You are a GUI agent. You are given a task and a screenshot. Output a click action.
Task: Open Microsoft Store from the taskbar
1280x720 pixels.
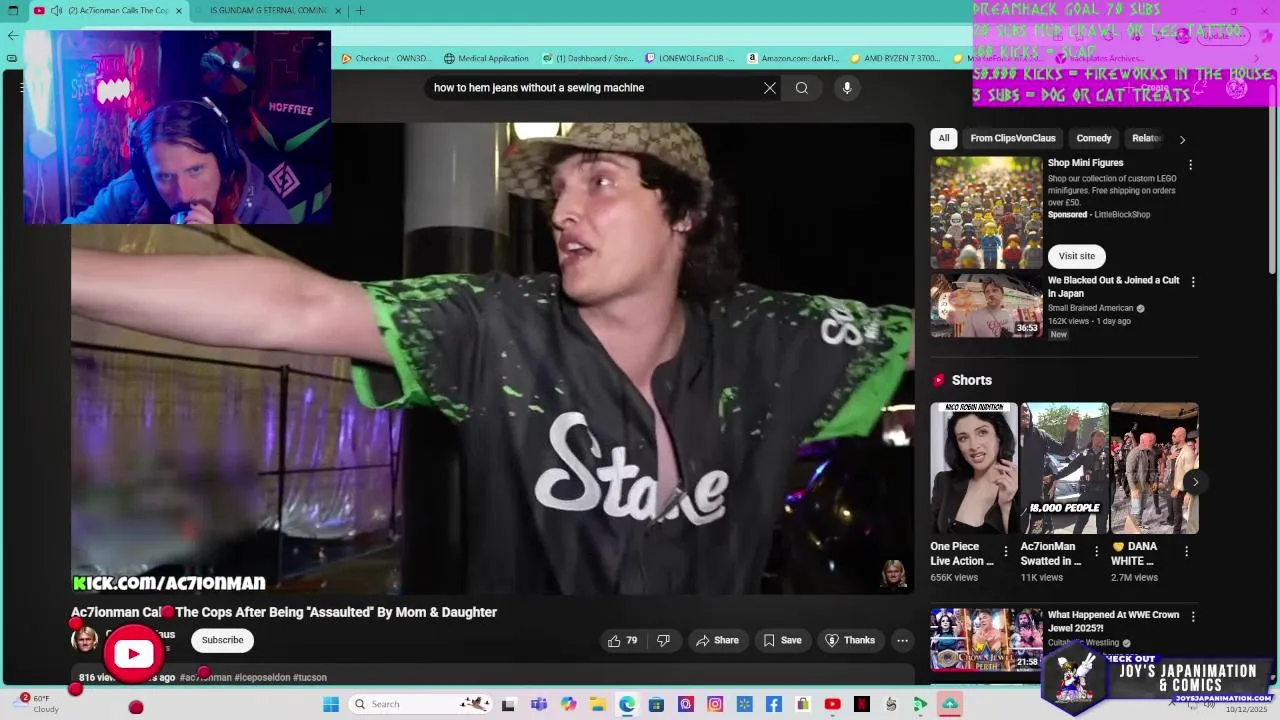656,704
